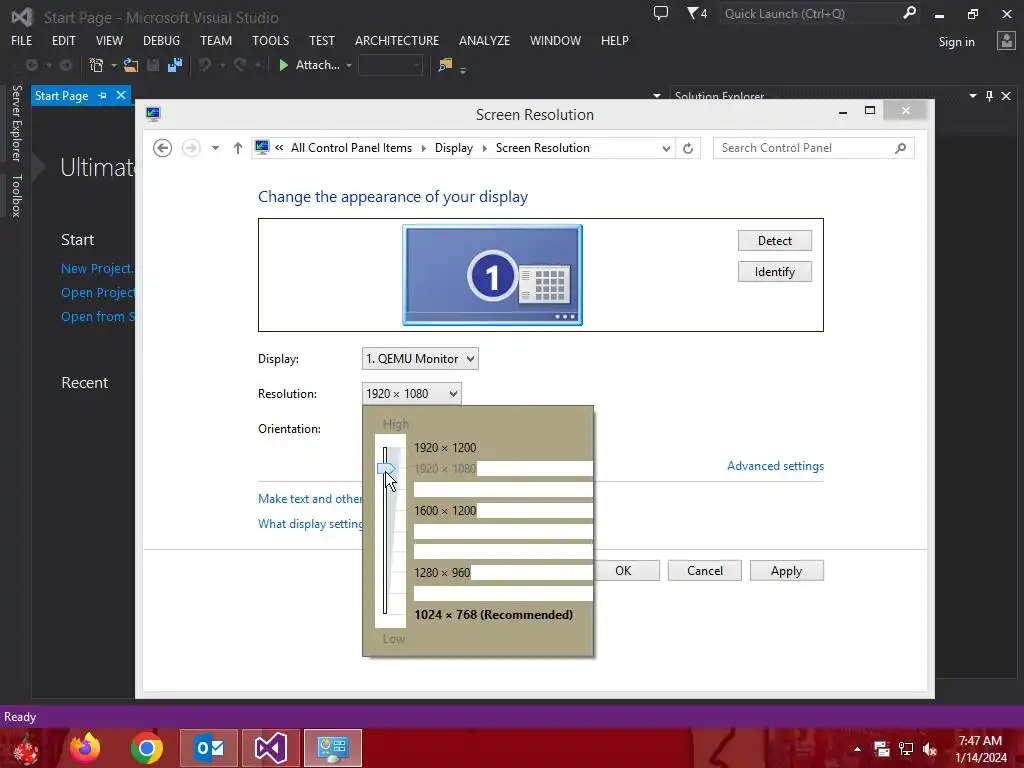Click the network tray icon

coord(906,749)
